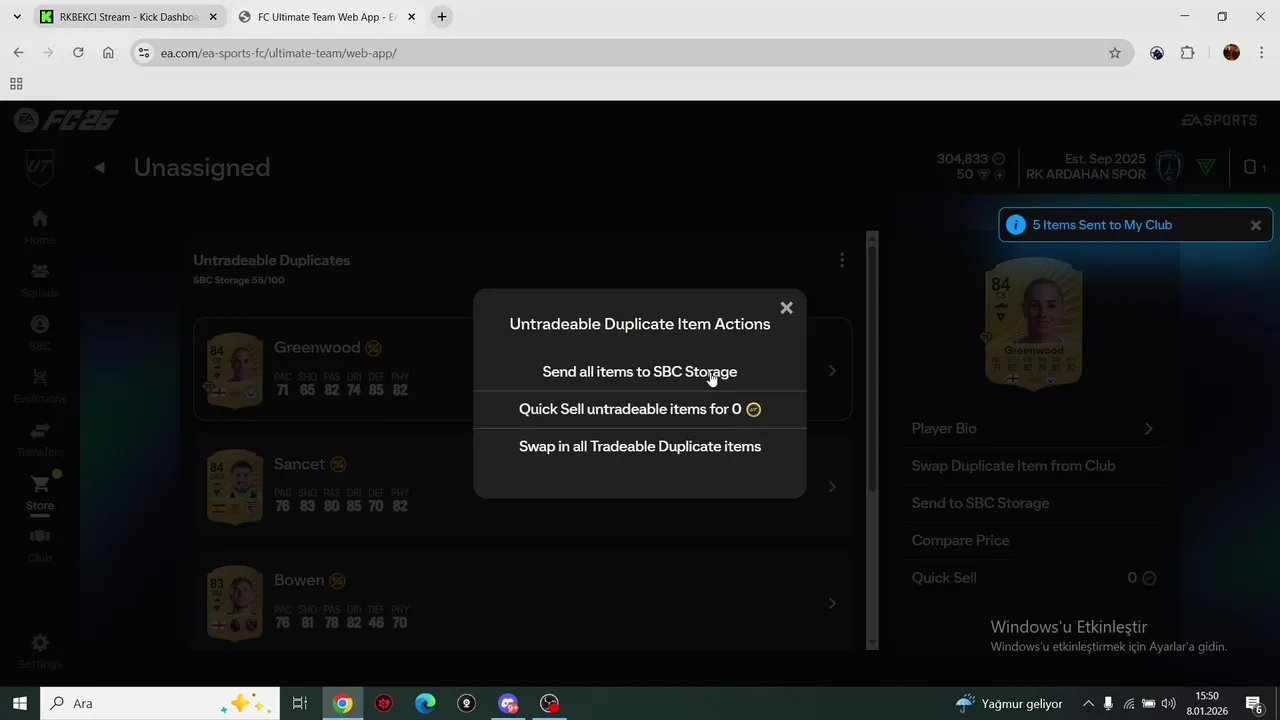
Task: Close the Untradeable Duplicate Item Actions dialog
Action: [x=786, y=308]
